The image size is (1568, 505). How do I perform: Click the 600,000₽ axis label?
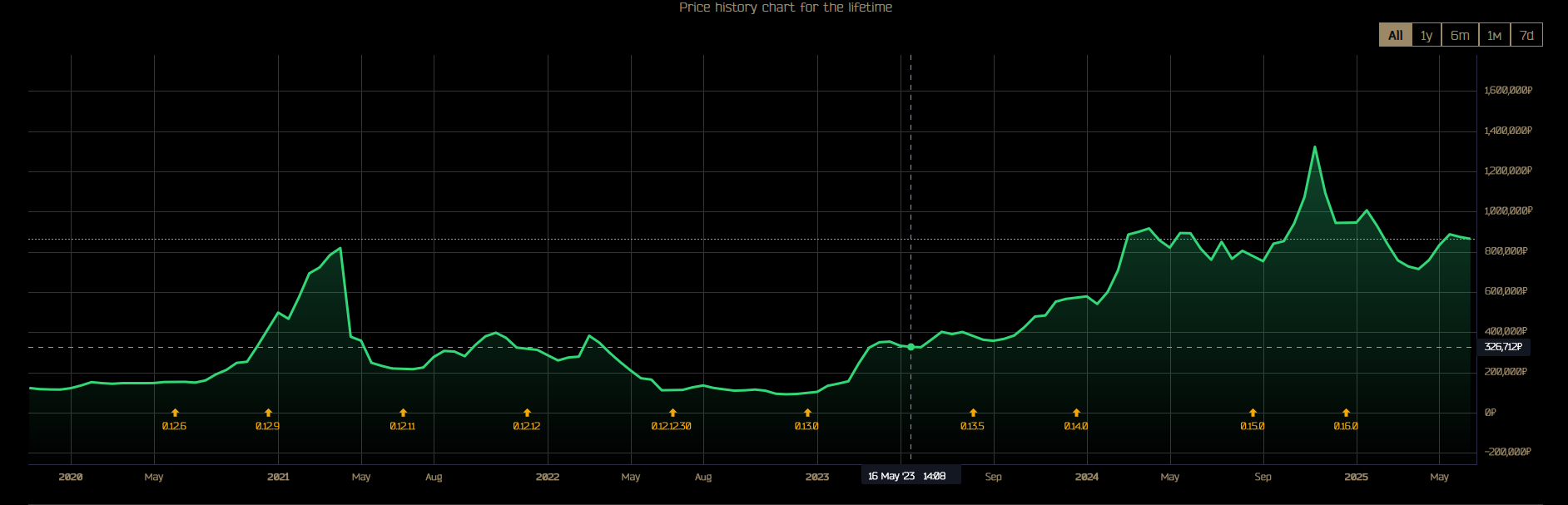coord(1506,291)
